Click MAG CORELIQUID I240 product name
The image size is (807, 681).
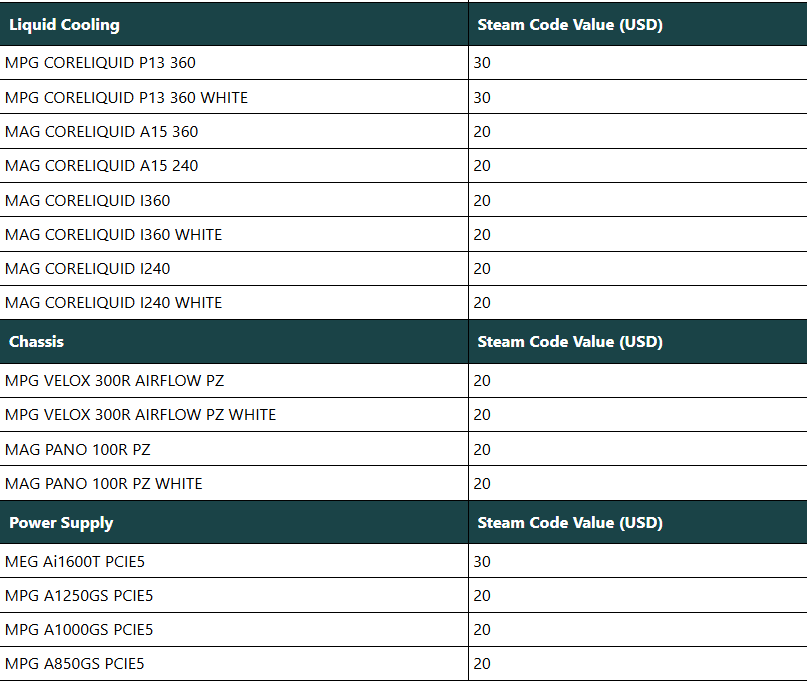point(87,269)
